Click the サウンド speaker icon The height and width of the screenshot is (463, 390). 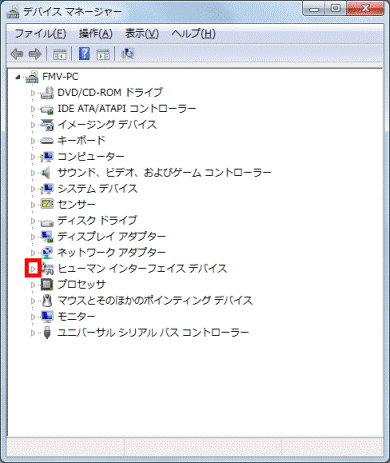coord(46,173)
